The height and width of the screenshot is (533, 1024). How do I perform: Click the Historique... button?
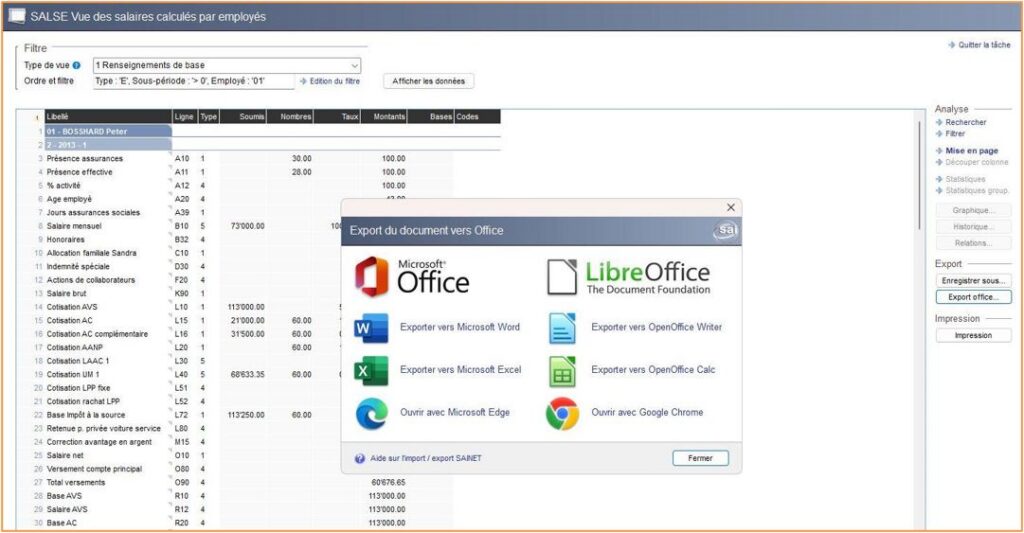point(973,227)
